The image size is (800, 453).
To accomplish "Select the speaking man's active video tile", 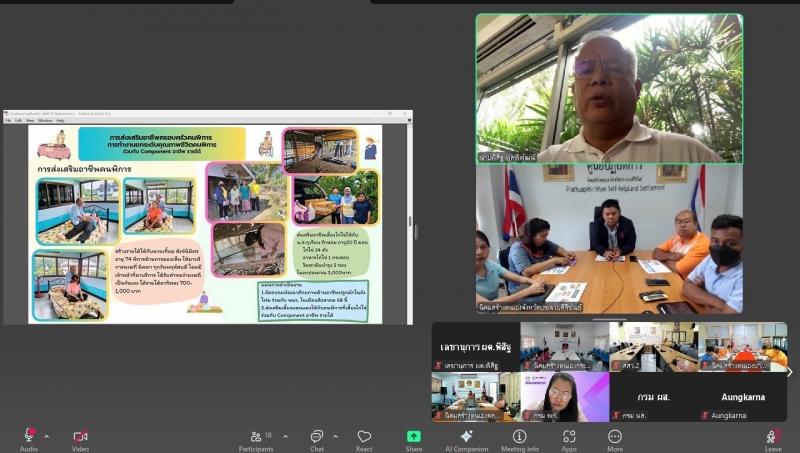I will click(x=609, y=88).
